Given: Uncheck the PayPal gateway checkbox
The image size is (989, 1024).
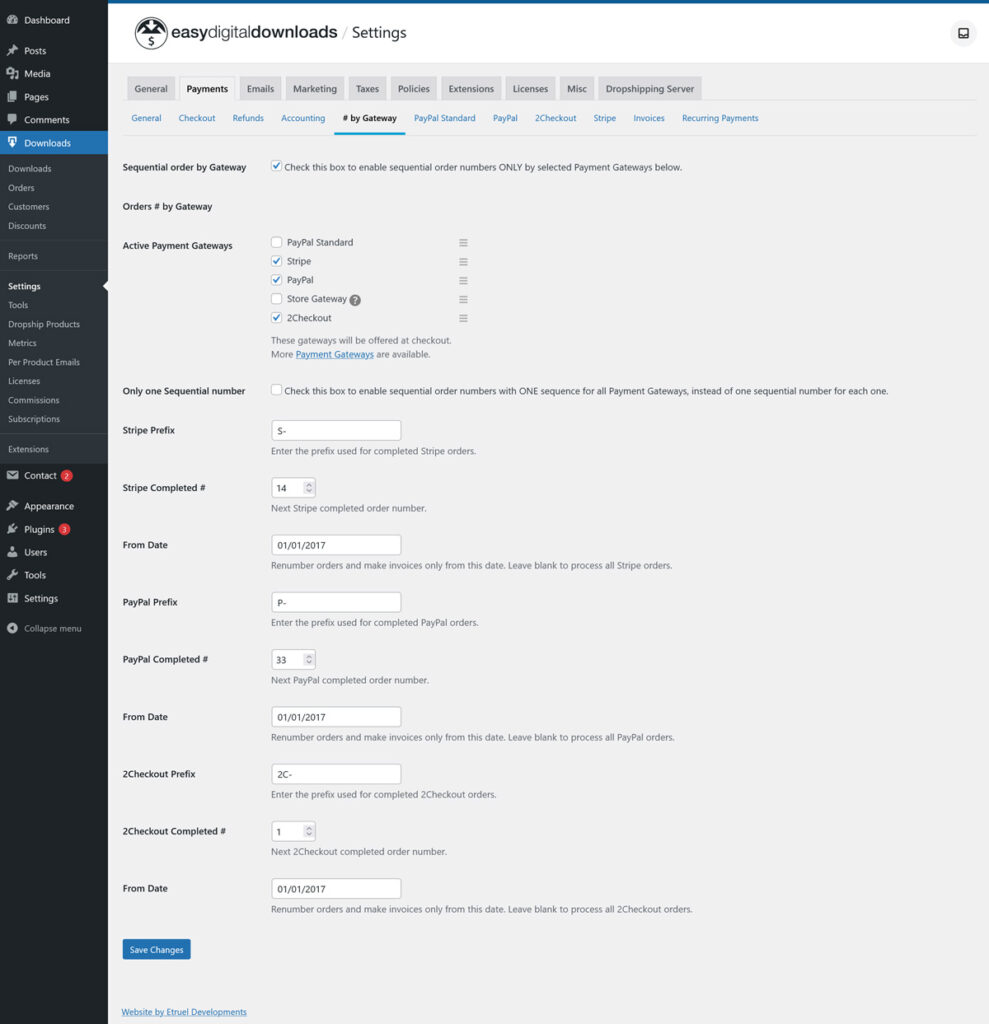Looking at the screenshot, I should coord(276,280).
